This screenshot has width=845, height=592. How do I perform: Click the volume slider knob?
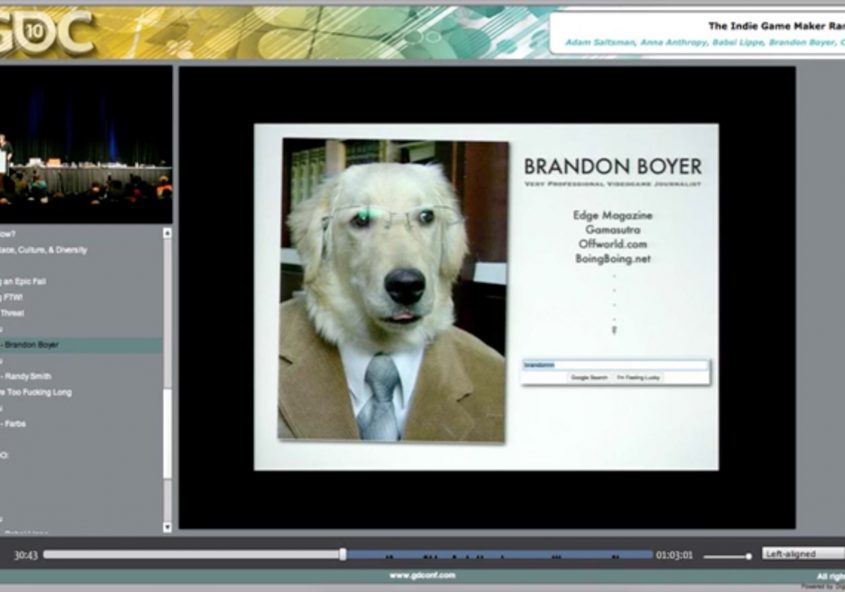pos(748,556)
